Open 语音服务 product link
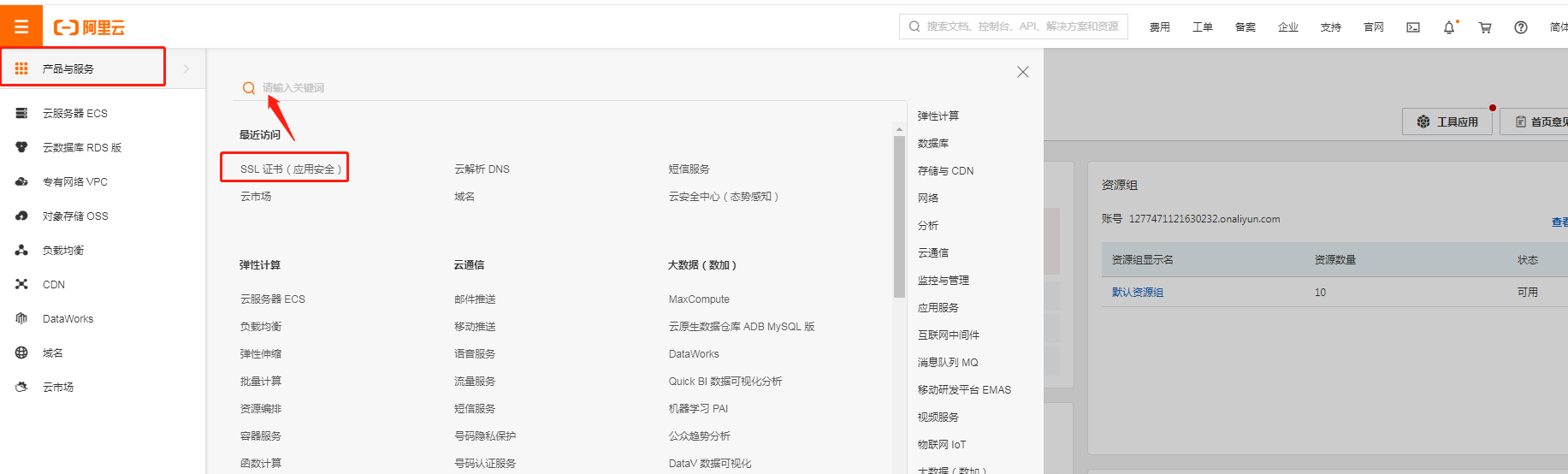 tap(475, 354)
